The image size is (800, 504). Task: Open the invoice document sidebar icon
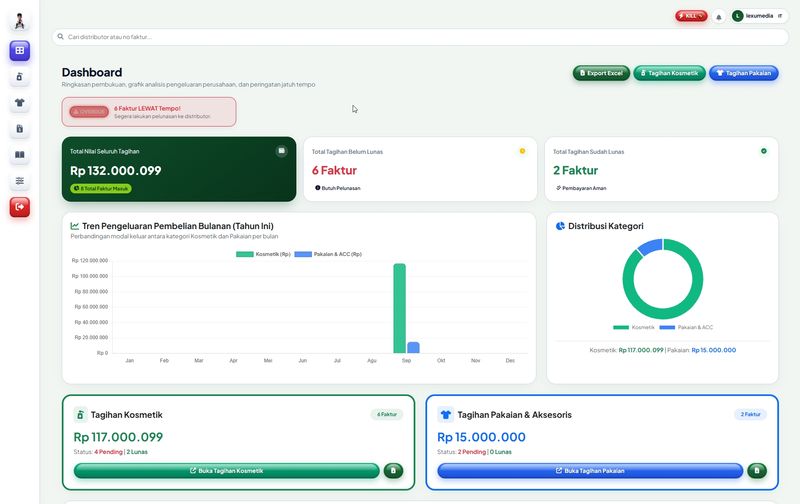point(19,129)
